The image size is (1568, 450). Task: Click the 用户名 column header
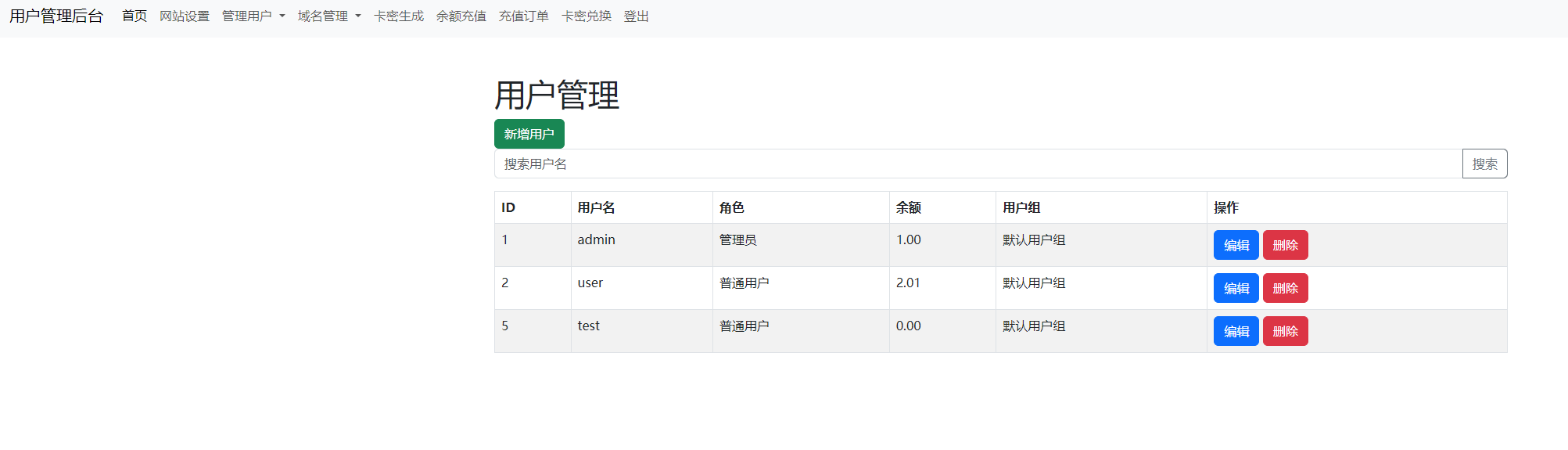pyautogui.click(x=596, y=207)
